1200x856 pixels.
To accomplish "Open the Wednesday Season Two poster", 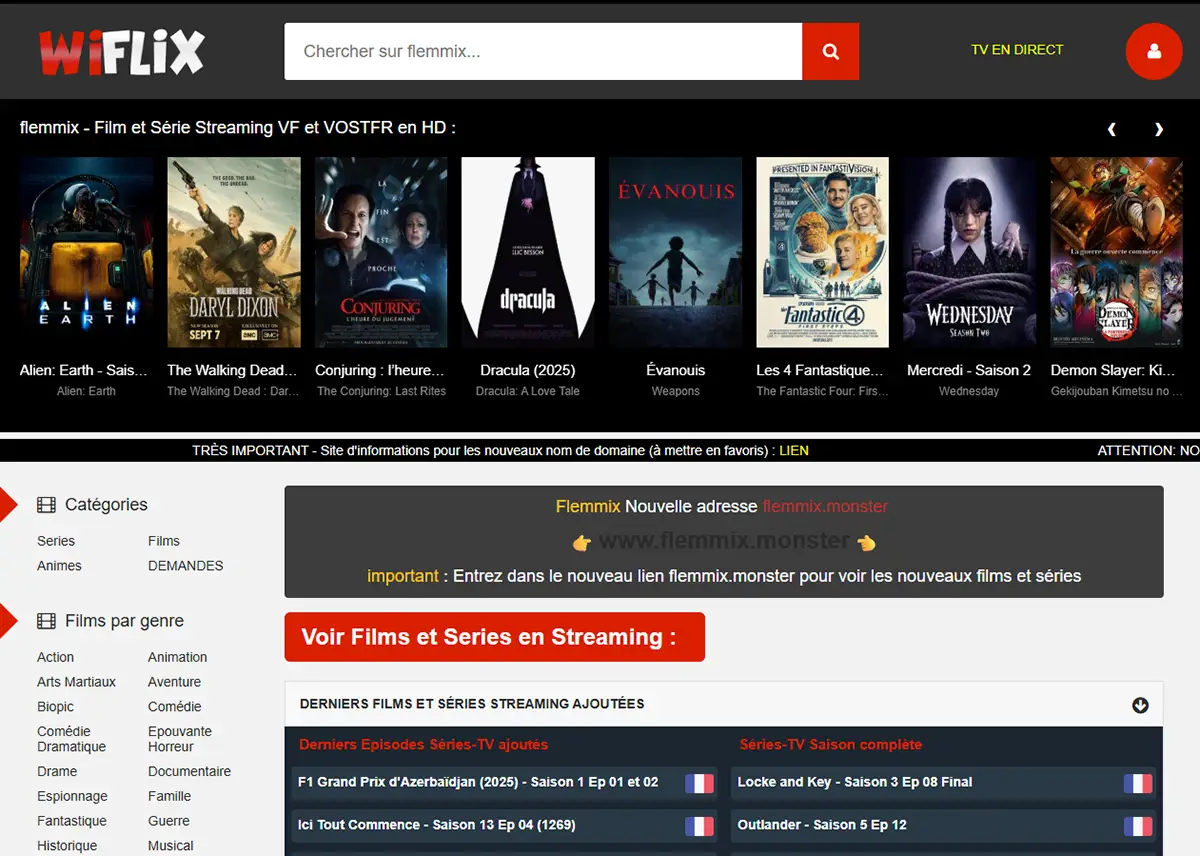I will coord(969,252).
